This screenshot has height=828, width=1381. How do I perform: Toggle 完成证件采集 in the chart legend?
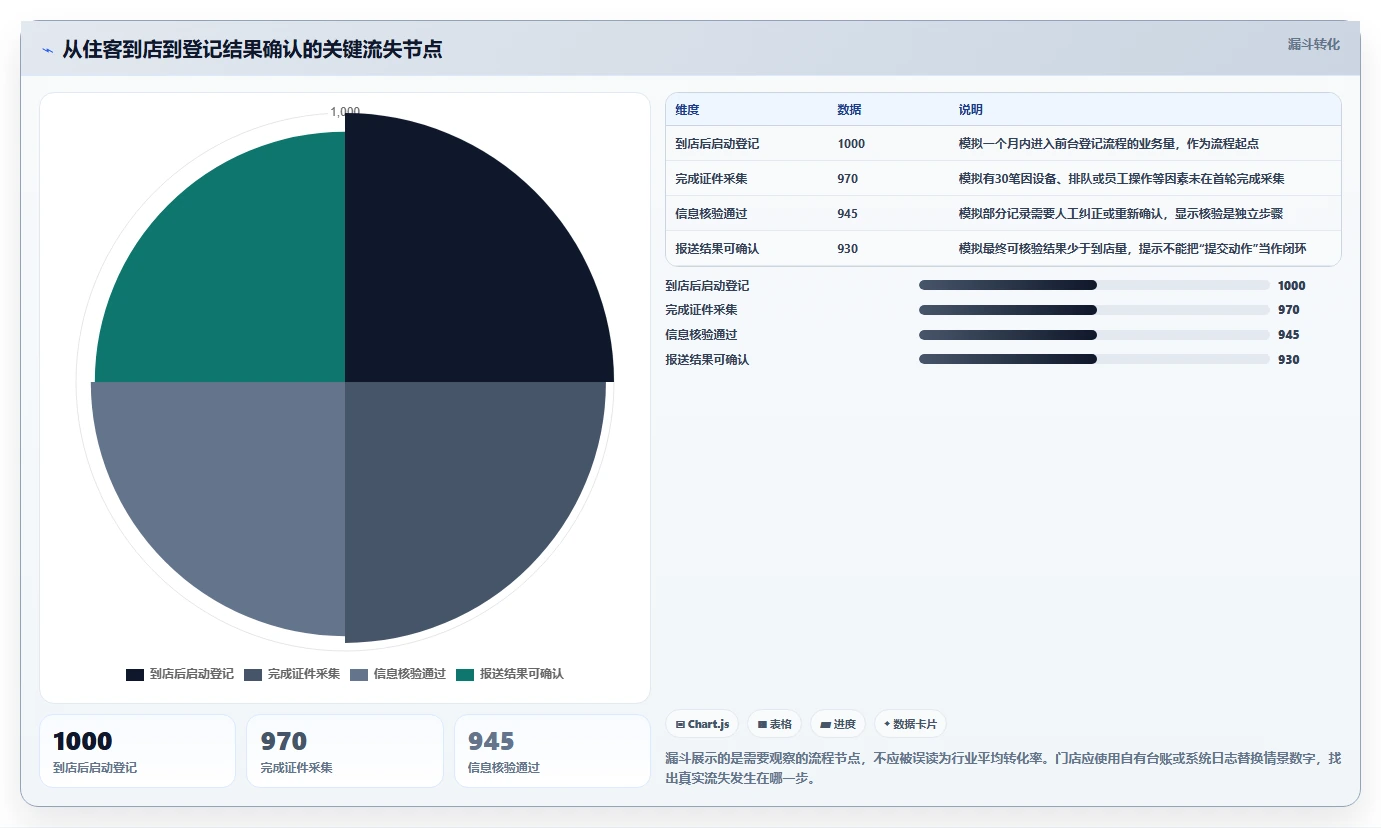click(x=292, y=674)
